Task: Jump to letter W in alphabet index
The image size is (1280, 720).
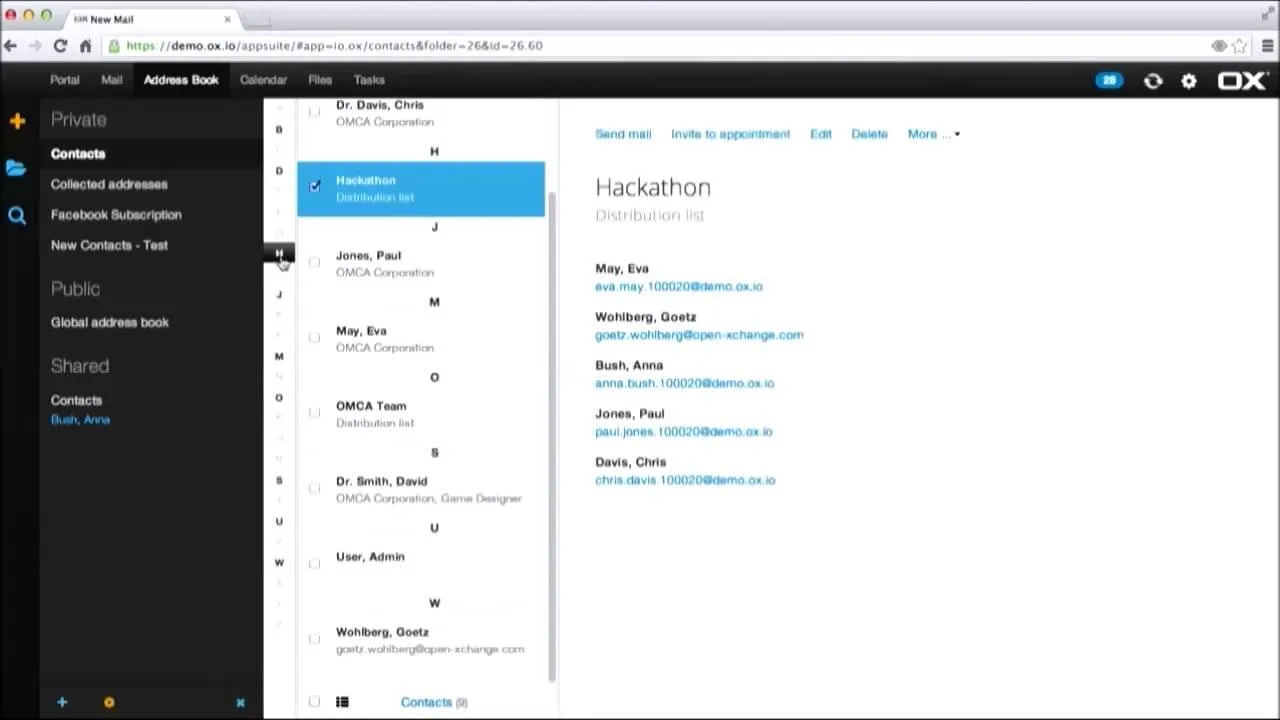Action: [279, 563]
